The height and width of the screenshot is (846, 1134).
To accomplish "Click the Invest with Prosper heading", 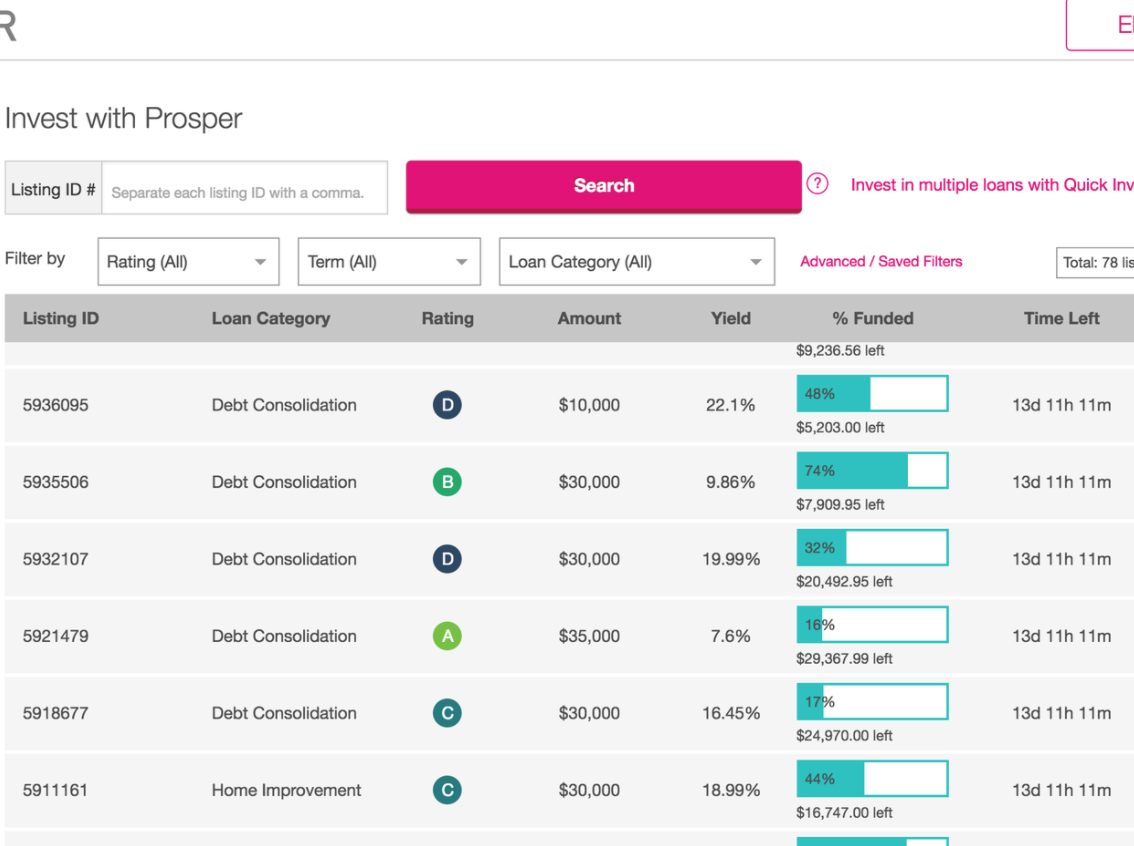I will (x=124, y=119).
